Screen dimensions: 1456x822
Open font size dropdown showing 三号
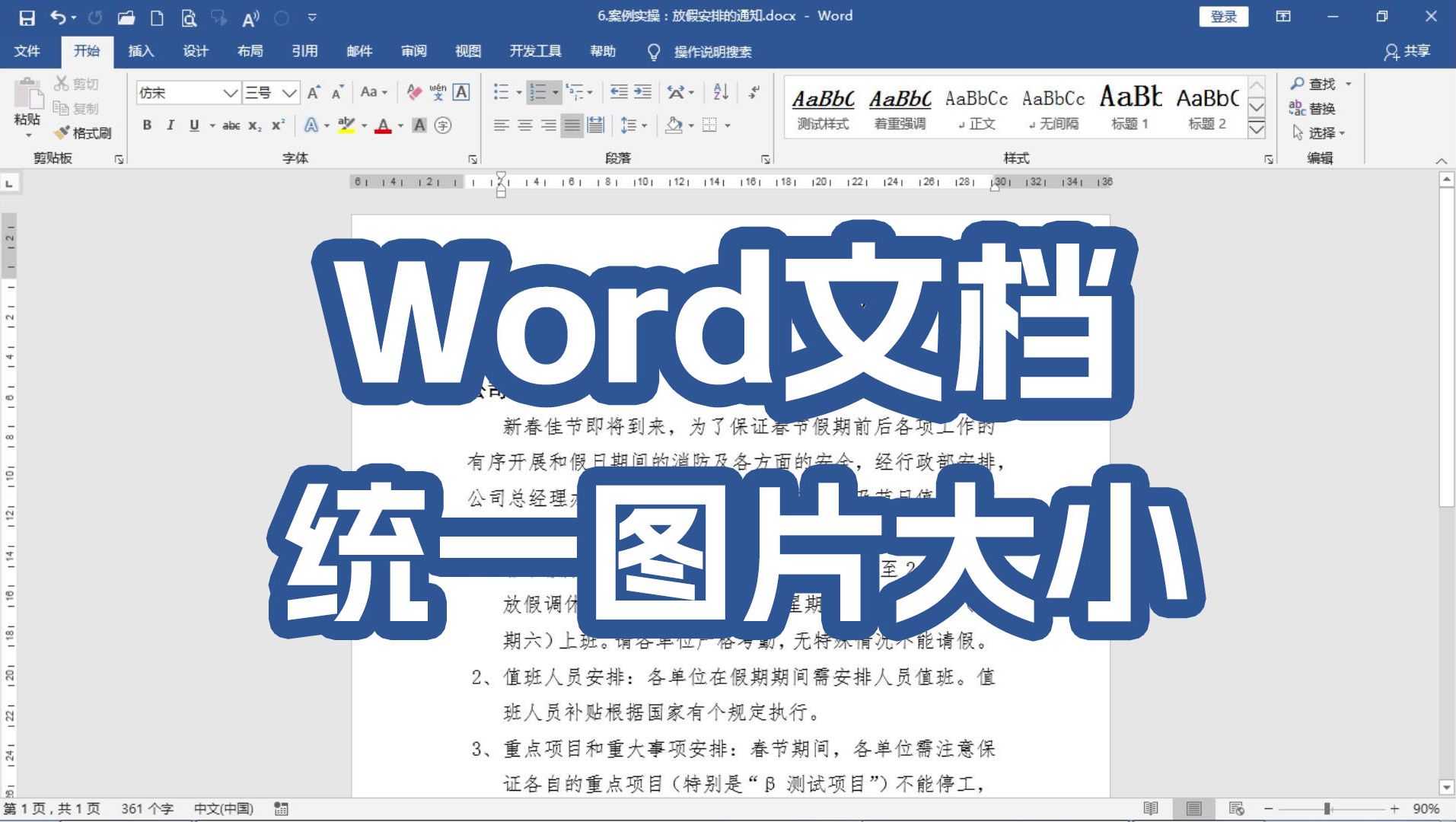[289, 93]
